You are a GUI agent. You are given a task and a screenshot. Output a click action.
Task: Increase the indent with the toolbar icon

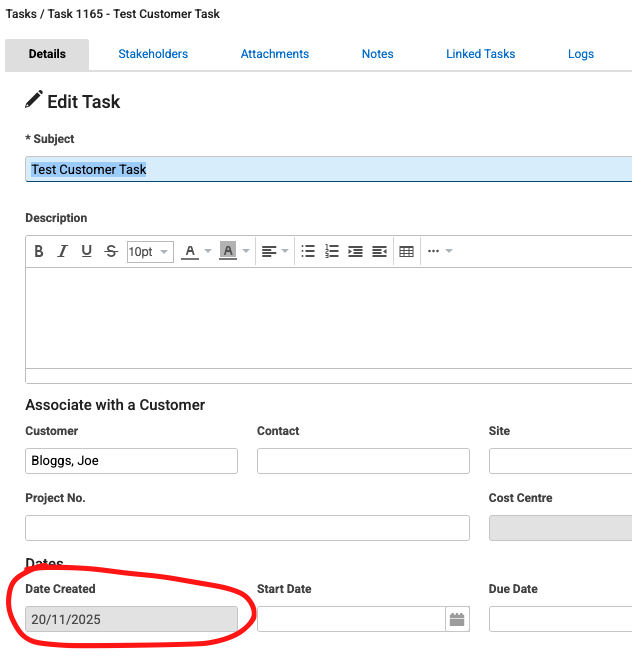(x=356, y=251)
